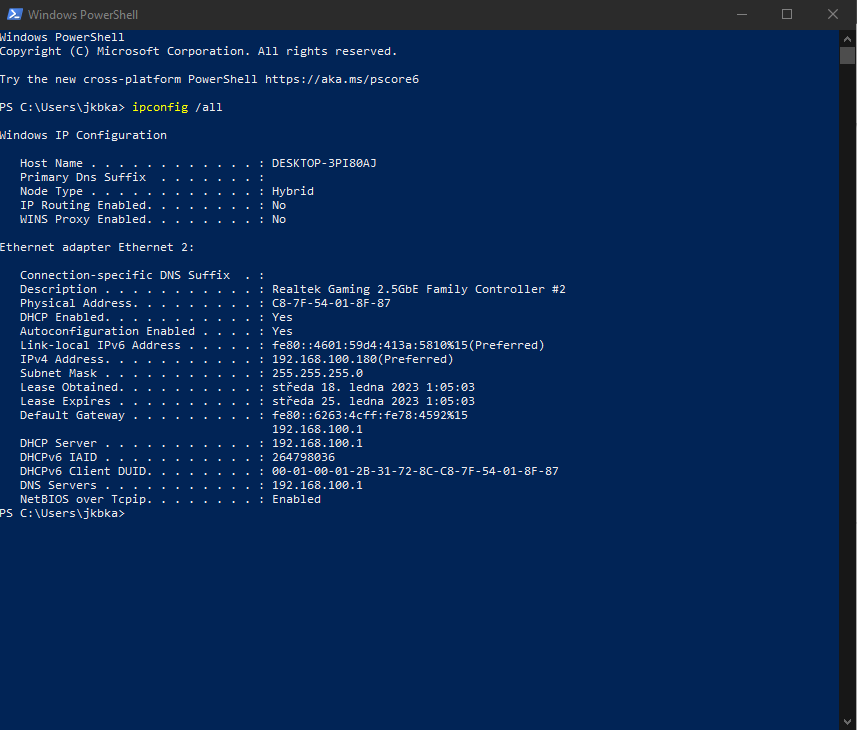This screenshot has height=730, width=857.
Task: Click the DHCPv6 Client DUID value
Action: (x=415, y=471)
